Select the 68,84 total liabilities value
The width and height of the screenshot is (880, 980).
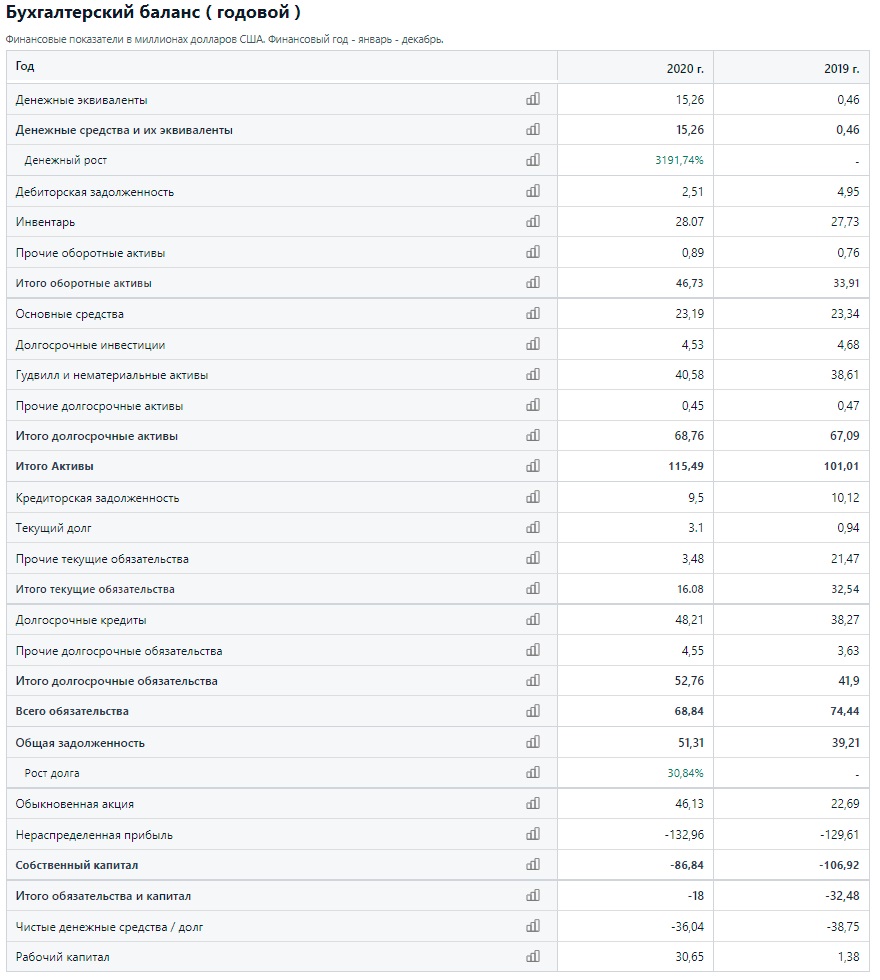point(689,711)
